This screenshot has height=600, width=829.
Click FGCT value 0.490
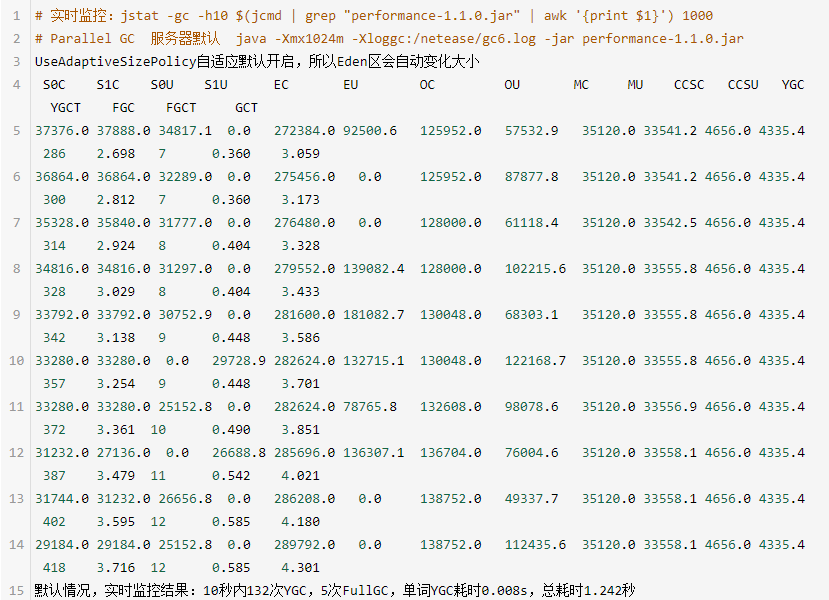pyautogui.click(x=231, y=430)
